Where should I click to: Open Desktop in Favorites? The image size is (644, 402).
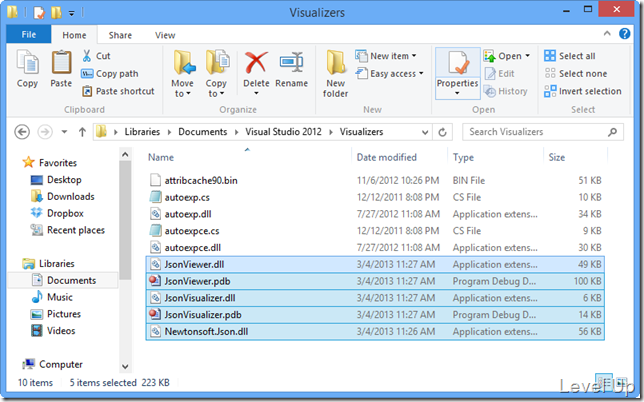57,180
